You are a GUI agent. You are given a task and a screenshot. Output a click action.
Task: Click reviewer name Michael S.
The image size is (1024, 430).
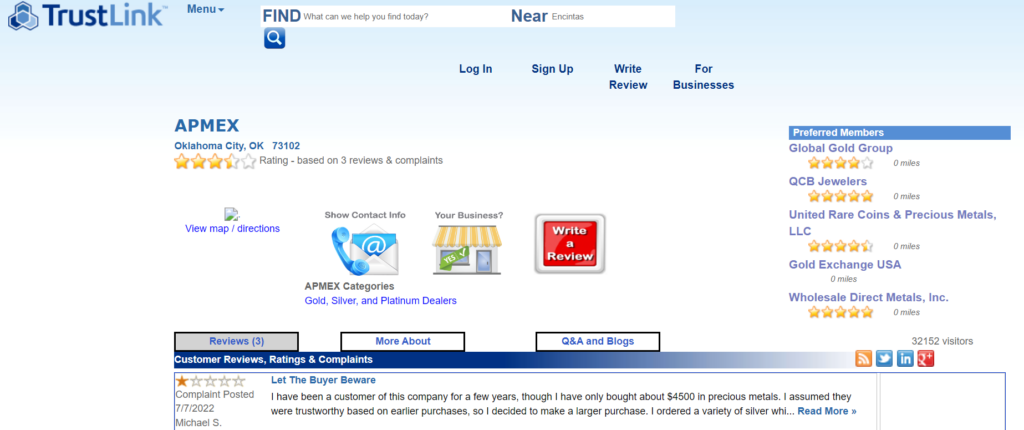pyautogui.click(x=199, y=422)
